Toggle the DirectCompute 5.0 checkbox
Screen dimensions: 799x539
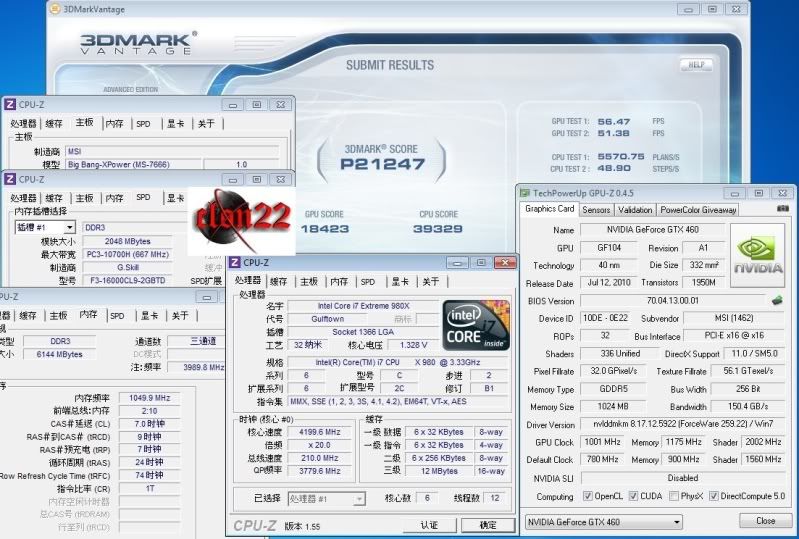[x=713, y=496]
